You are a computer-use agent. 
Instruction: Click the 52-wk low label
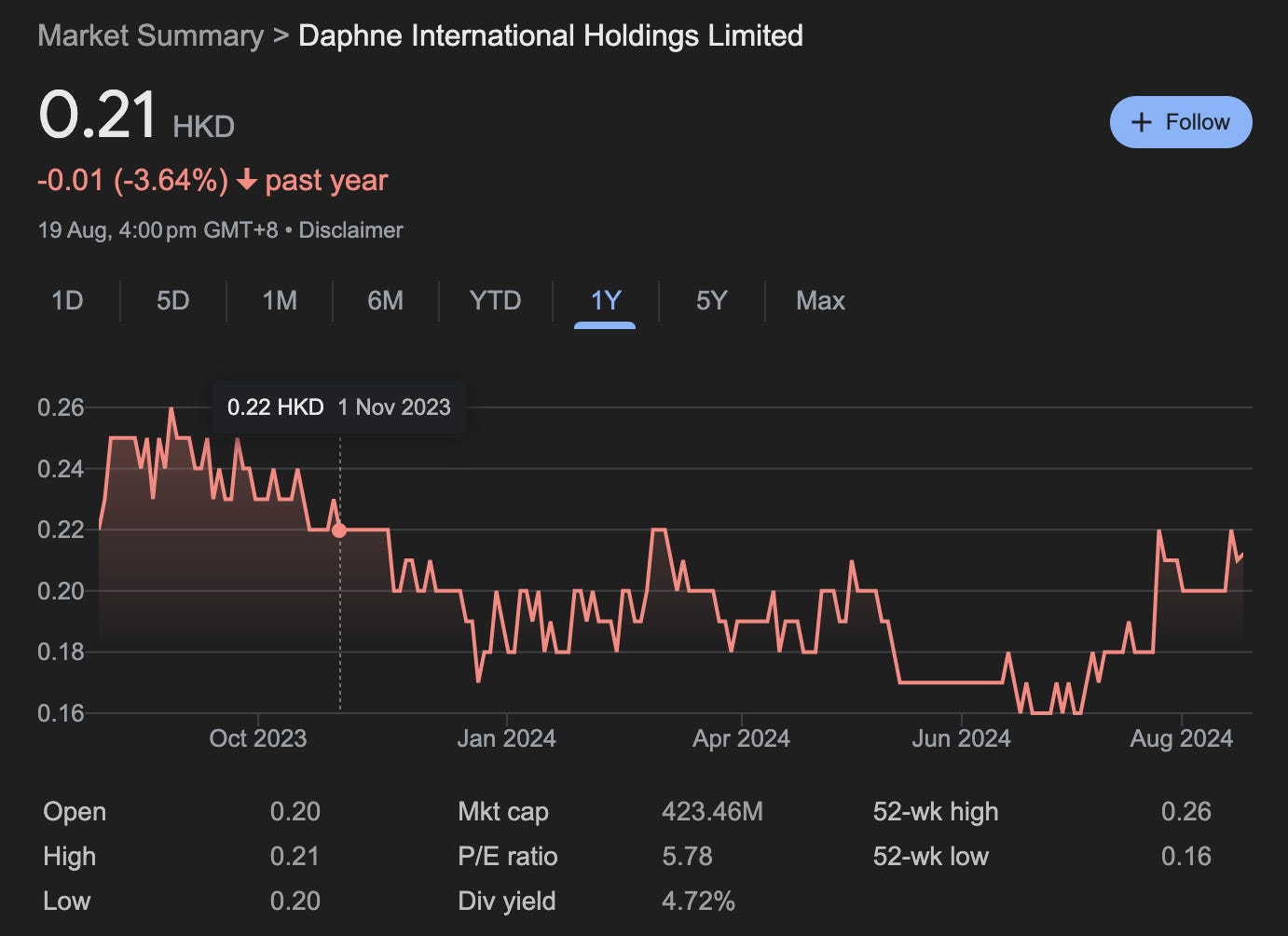(x=931, y=857)
